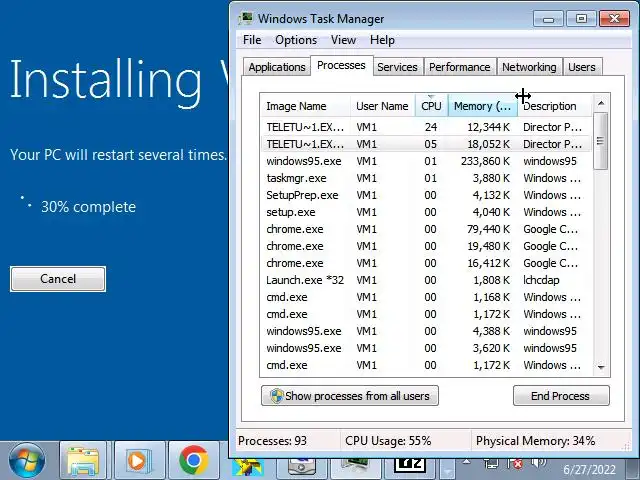Click End Process button

point(561,396)
